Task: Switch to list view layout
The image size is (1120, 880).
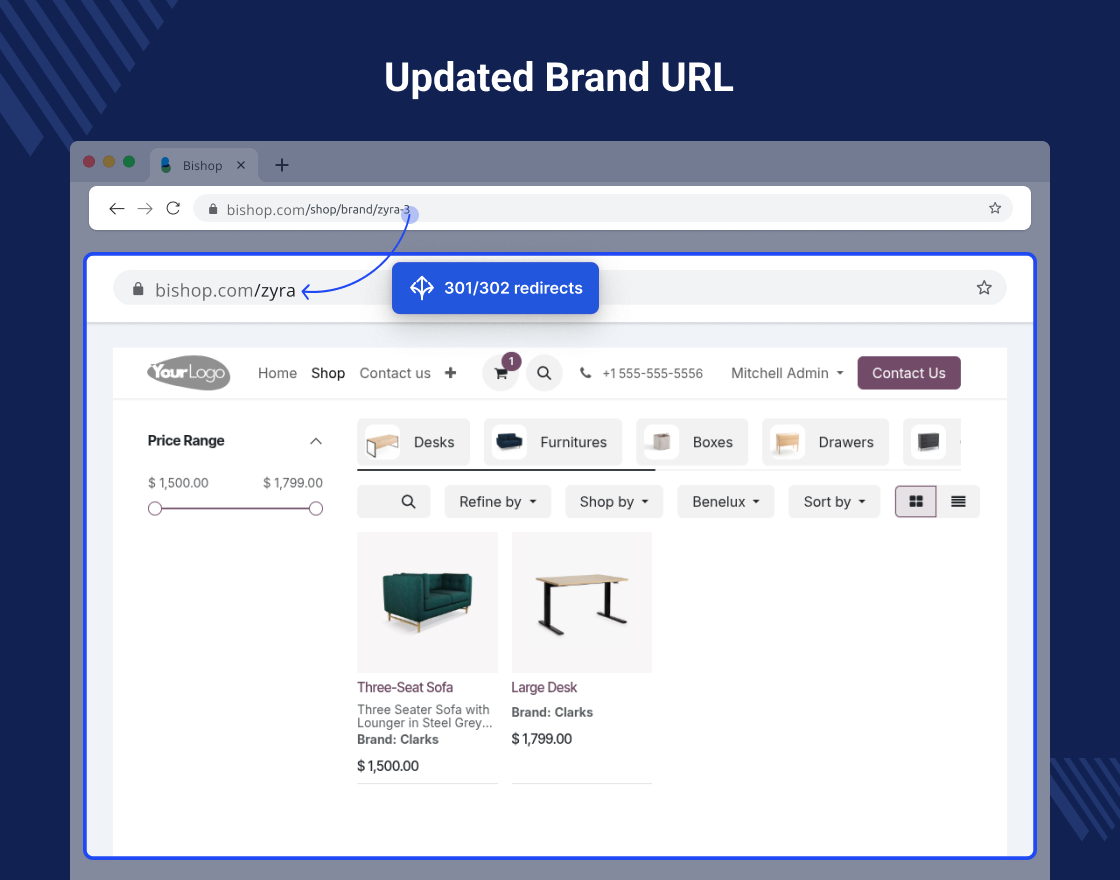Action: tap(958, 501)
